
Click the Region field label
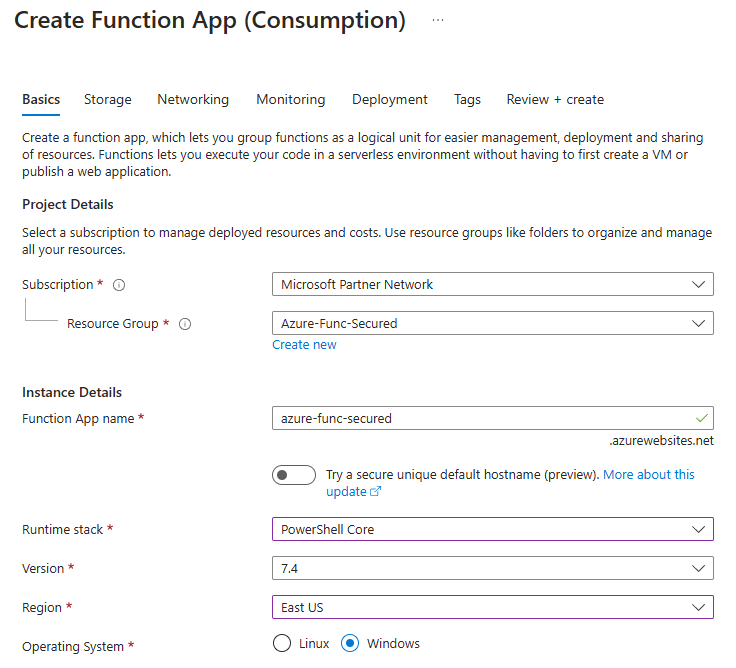[x=42, y=607]
